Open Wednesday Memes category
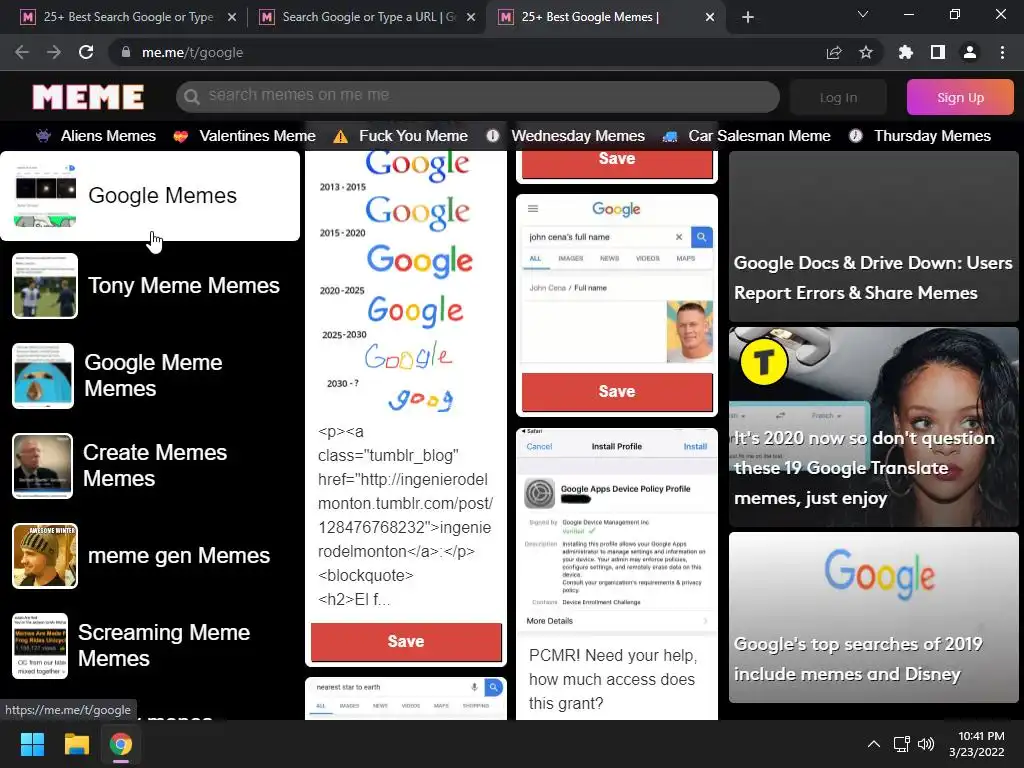Viewport: 1024px width, 768px height. 578,136
